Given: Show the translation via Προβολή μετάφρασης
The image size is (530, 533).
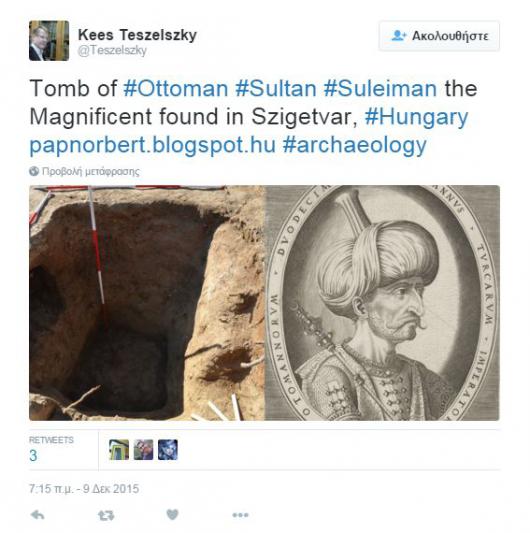Looking at the screenshot, I should click(x=90, y=171).
